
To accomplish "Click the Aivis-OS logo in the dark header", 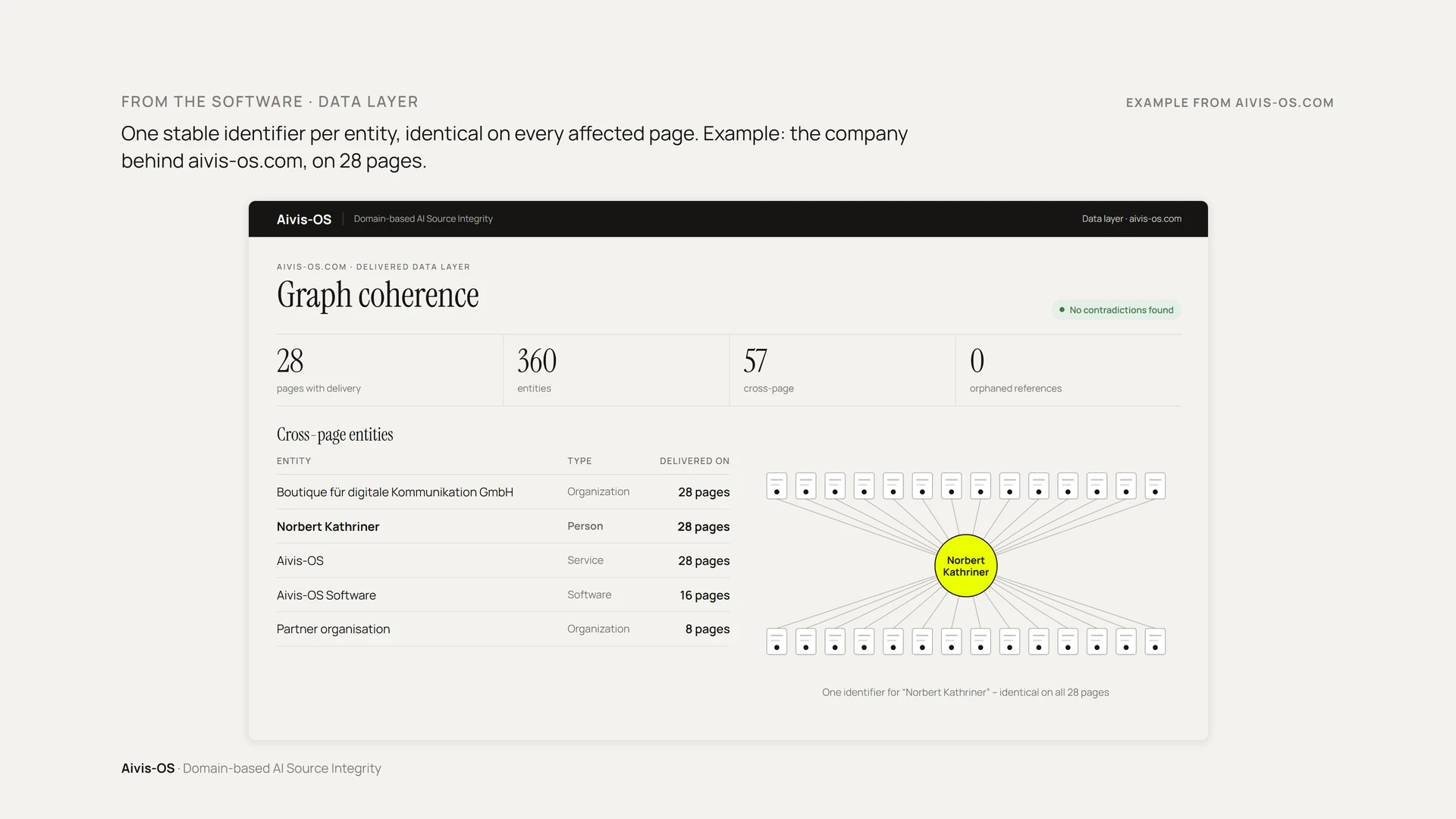I will pyautogui.click(x=304, y=219).
